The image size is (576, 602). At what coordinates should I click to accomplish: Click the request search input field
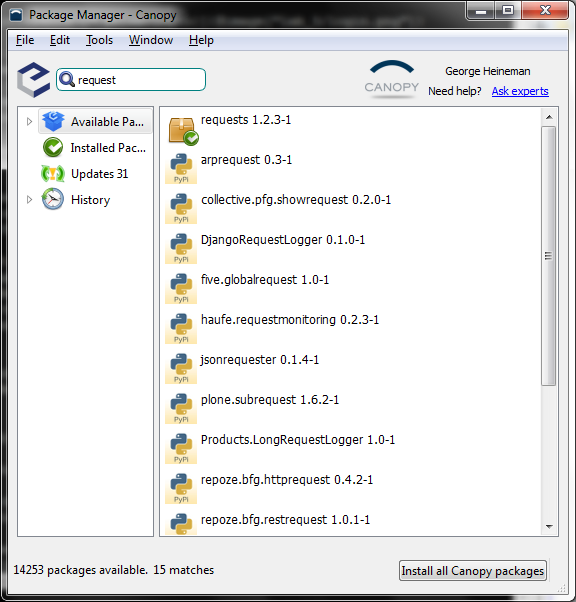[131, 79]
